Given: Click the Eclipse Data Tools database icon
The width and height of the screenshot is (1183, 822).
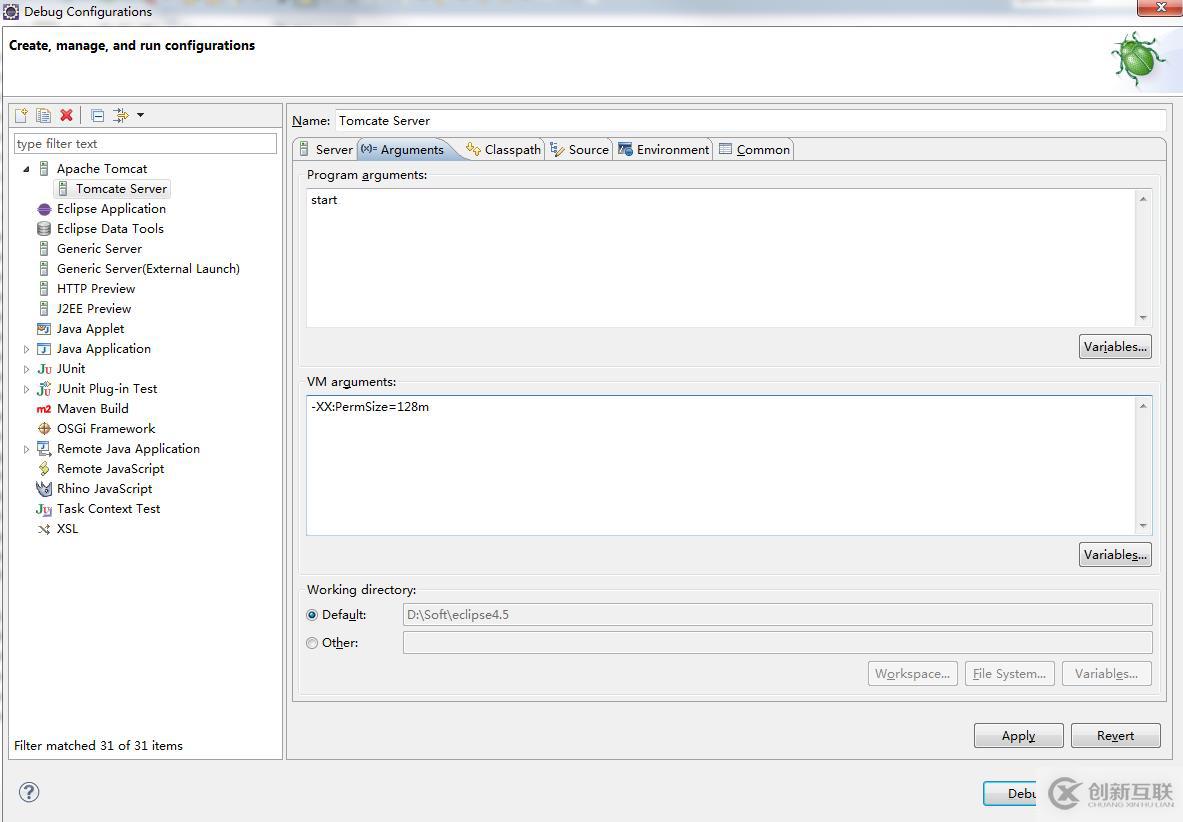Looking at the screenshot, I should tap(44, 229).
